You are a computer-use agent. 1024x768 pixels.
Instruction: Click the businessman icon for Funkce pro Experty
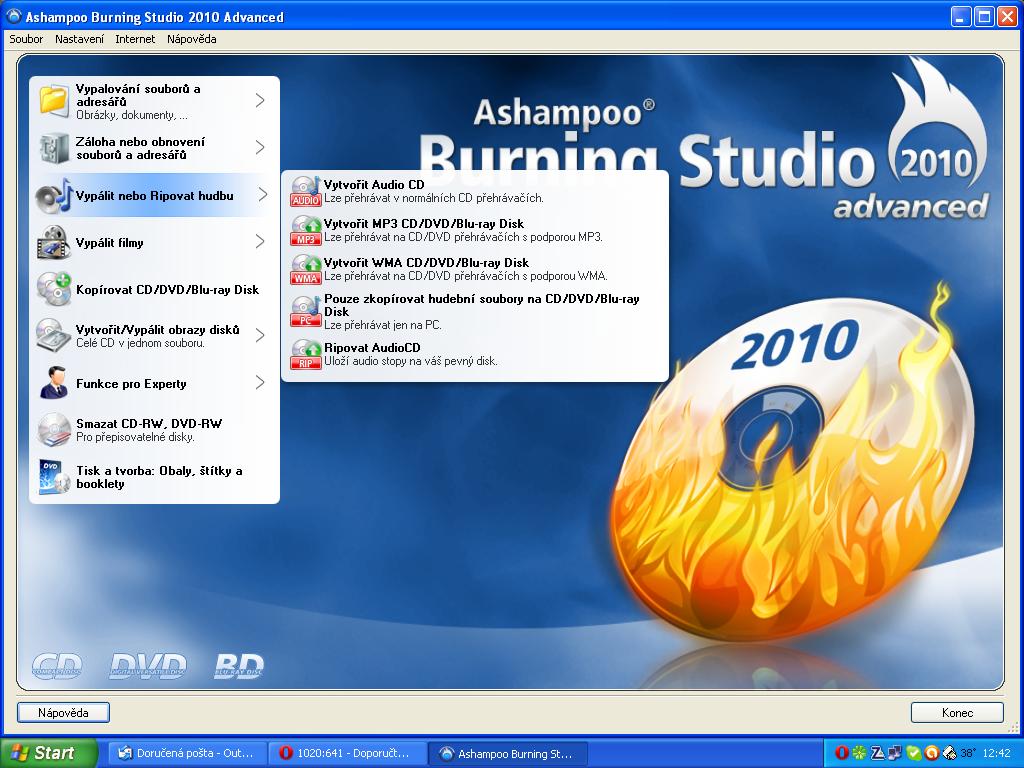pos(54,383)
